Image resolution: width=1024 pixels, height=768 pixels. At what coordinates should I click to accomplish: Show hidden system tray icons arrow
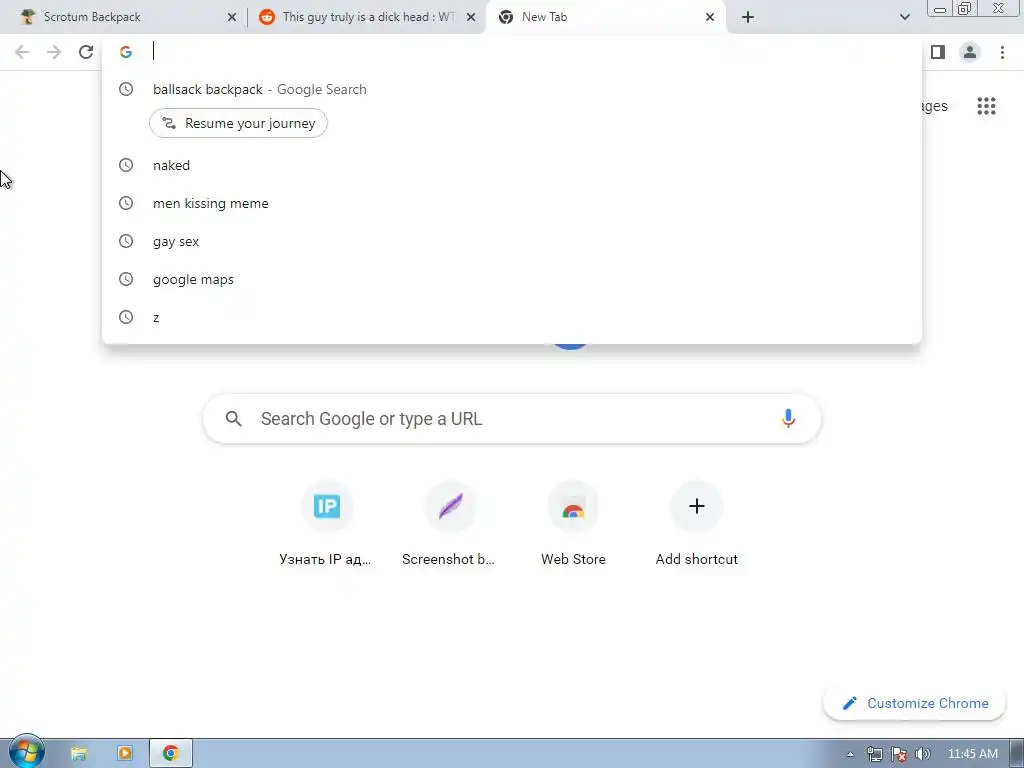pyautogui.click(x=850, y=754)
